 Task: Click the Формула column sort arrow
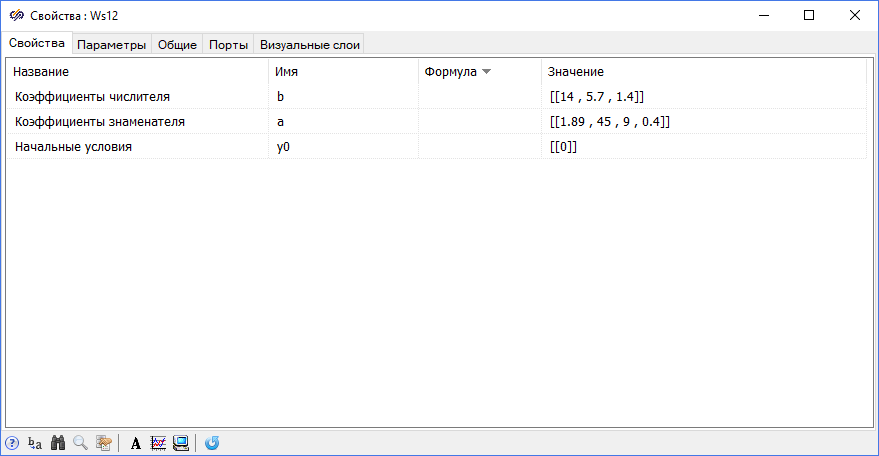coord(486,72)
